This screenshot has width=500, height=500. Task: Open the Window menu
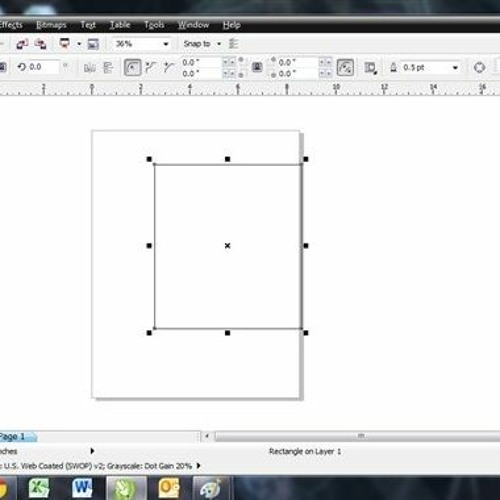pos(193,25)
